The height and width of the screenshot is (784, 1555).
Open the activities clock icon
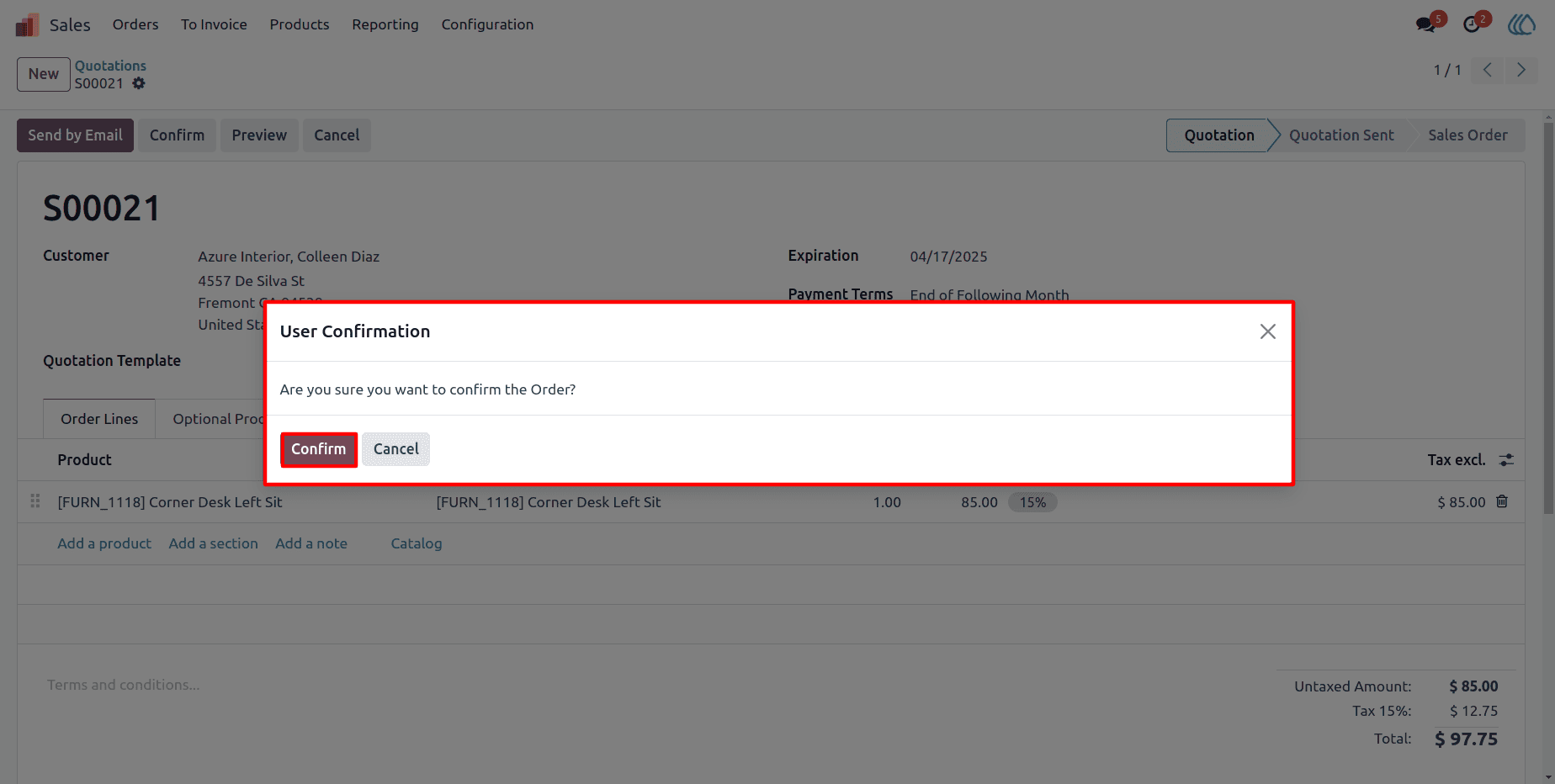click(1472, 24)
